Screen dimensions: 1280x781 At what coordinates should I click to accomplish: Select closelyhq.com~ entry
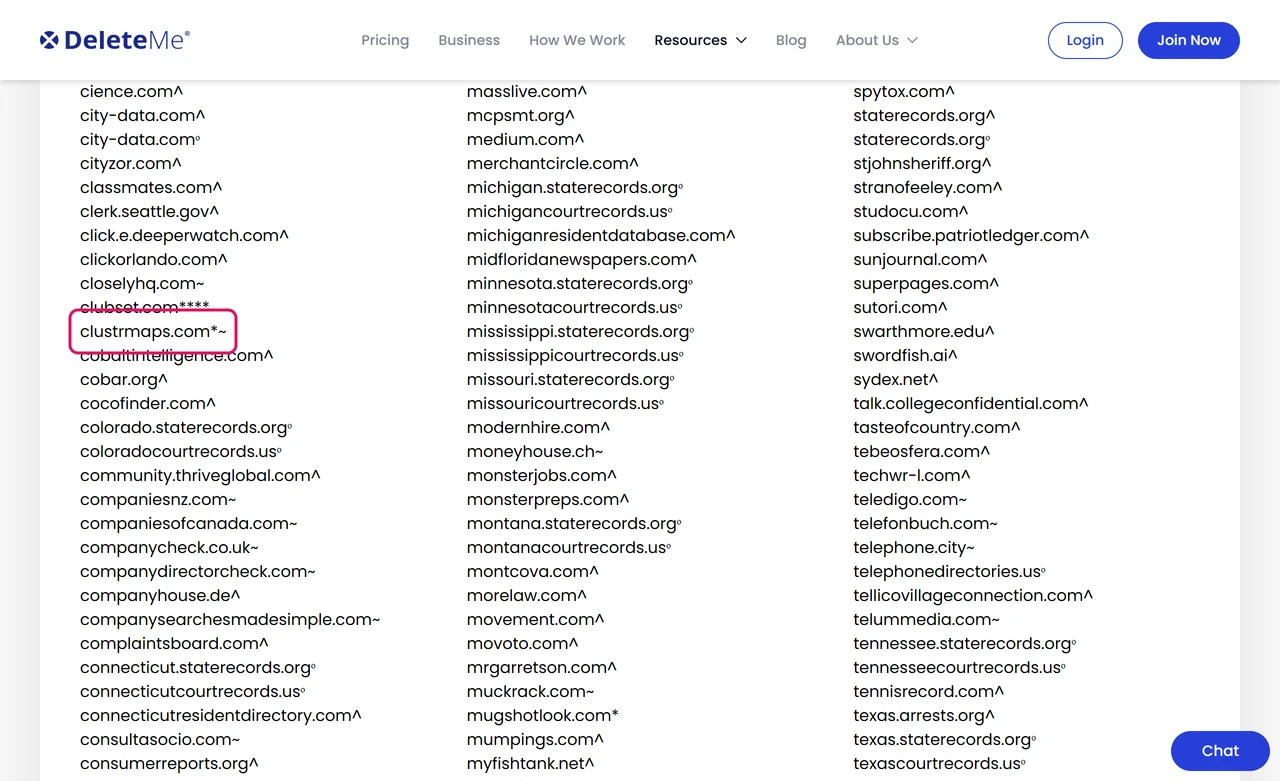(x=142, y=283)
